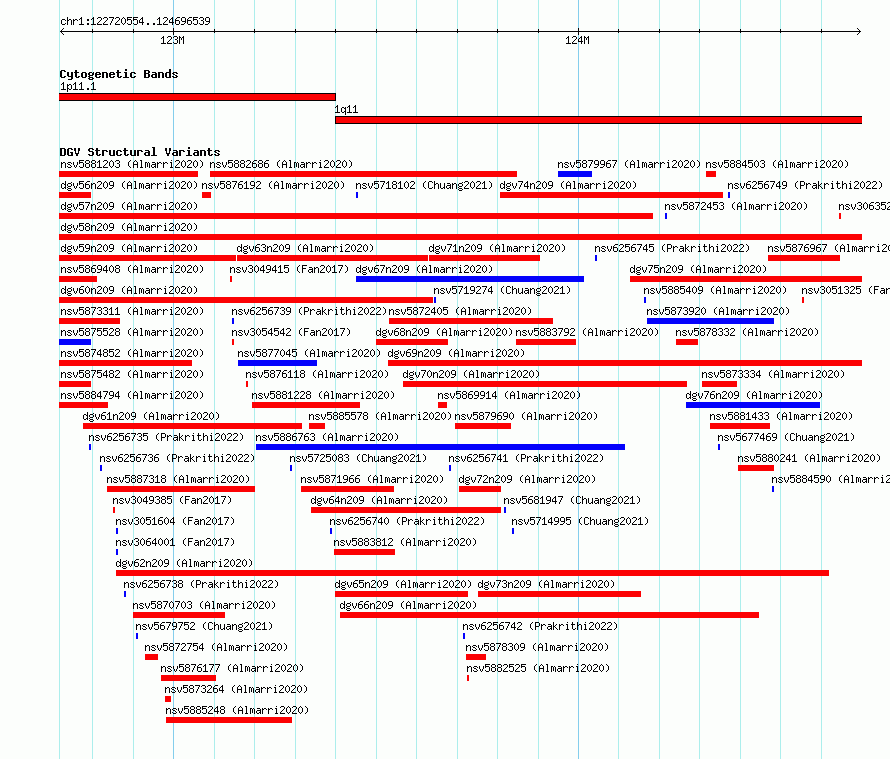Click dgv59n209 (Almarri2020) label
The height and width of the screenshot is (759, 890).
point(129,248)
